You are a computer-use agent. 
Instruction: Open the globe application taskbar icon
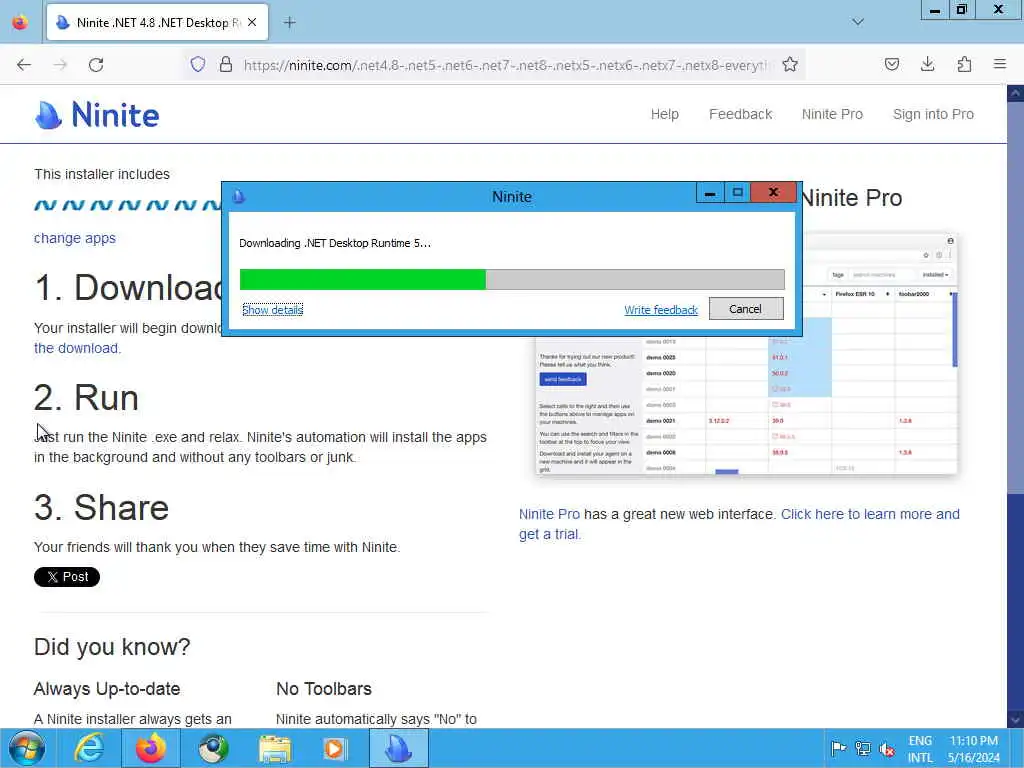click(213, 748)
